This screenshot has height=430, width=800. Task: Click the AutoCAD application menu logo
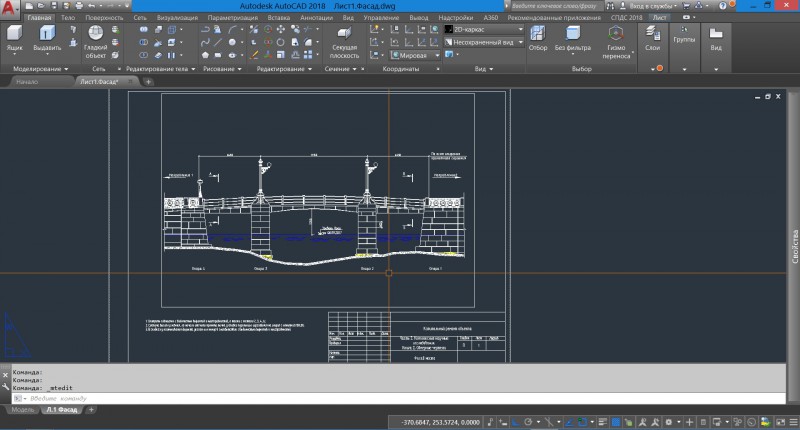tap(10, 7)
